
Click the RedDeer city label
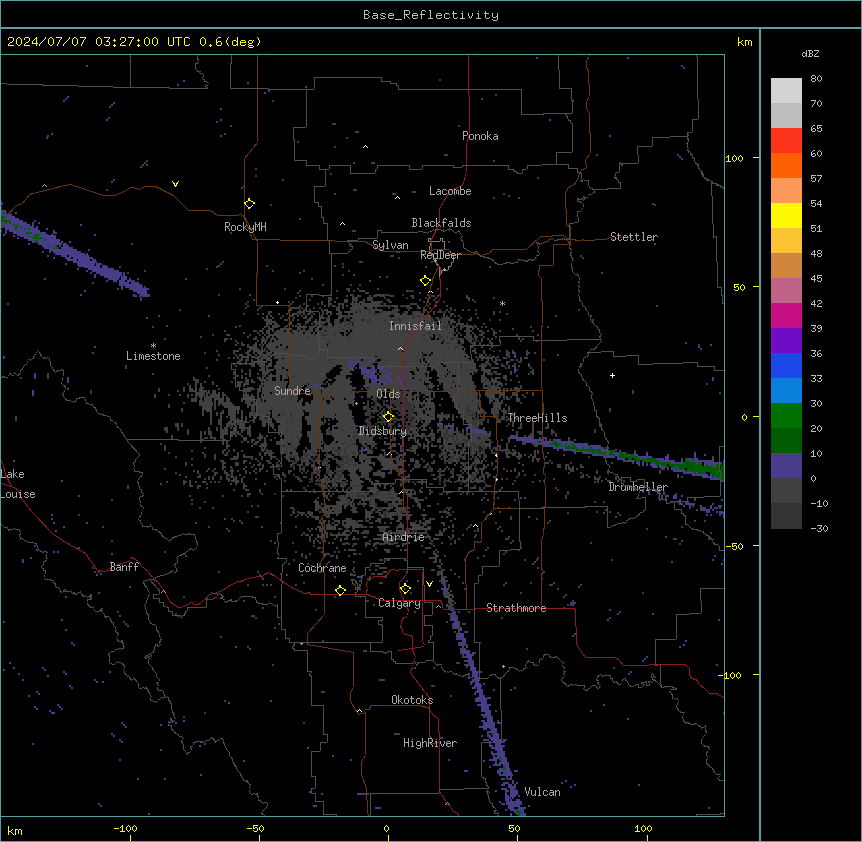click(x=440, y=255)
